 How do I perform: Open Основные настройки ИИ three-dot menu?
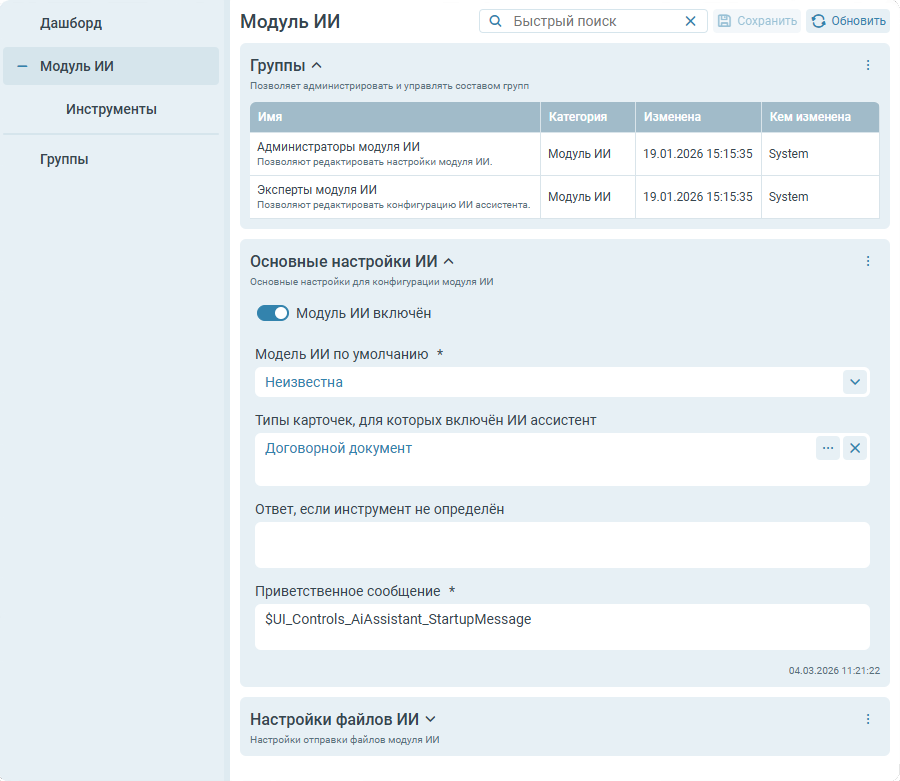click(868, 262)
